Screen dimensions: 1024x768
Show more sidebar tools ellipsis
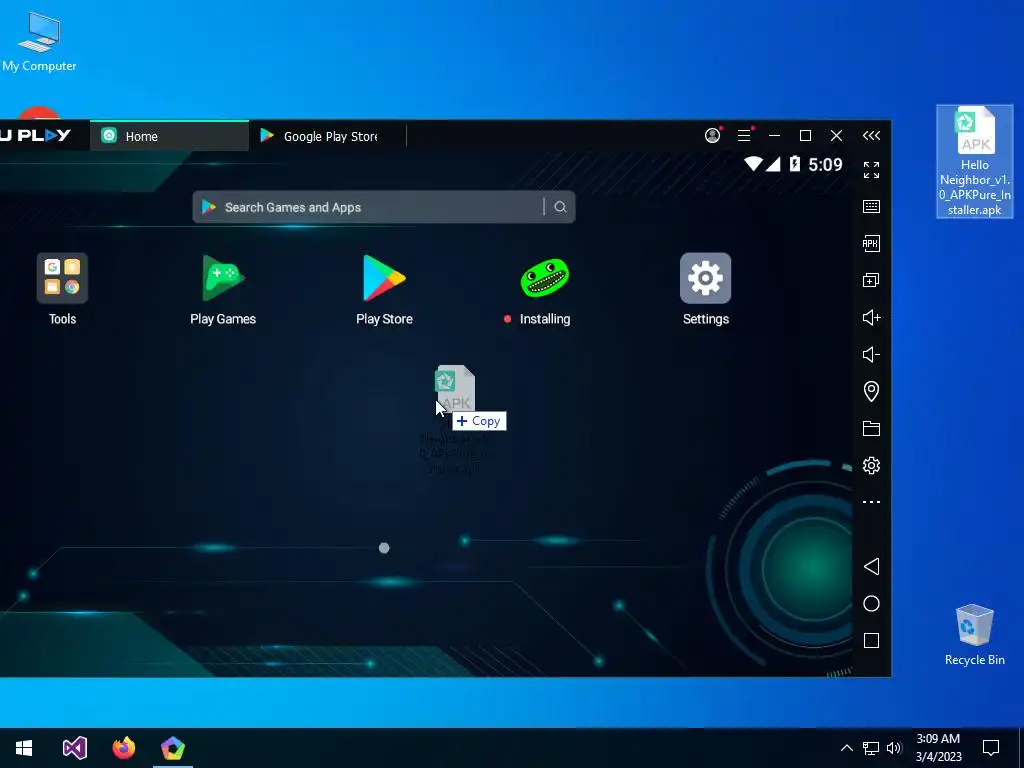coord(871,502)
